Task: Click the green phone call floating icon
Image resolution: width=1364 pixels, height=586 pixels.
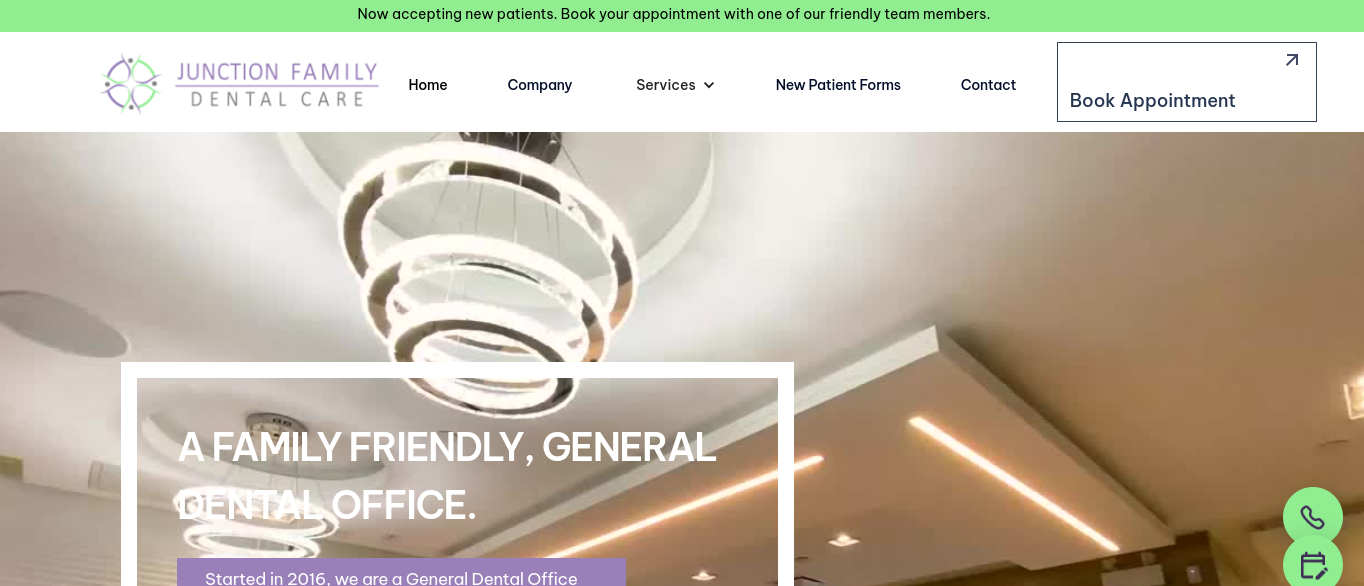Action: 1312,517
